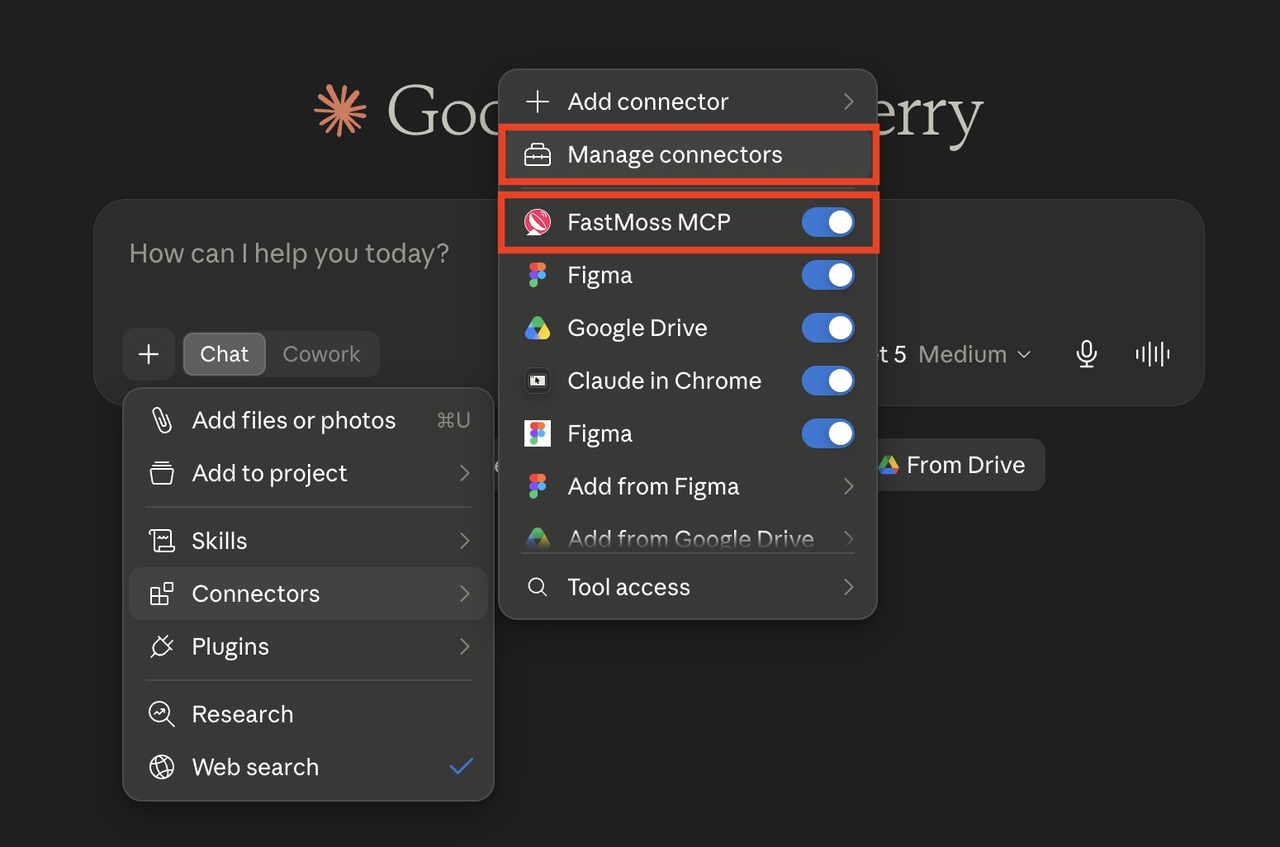The width and height of the screenshot is (1280, 847).
Task: Click the Web search globe icon
Action: (x=161, y=767)
